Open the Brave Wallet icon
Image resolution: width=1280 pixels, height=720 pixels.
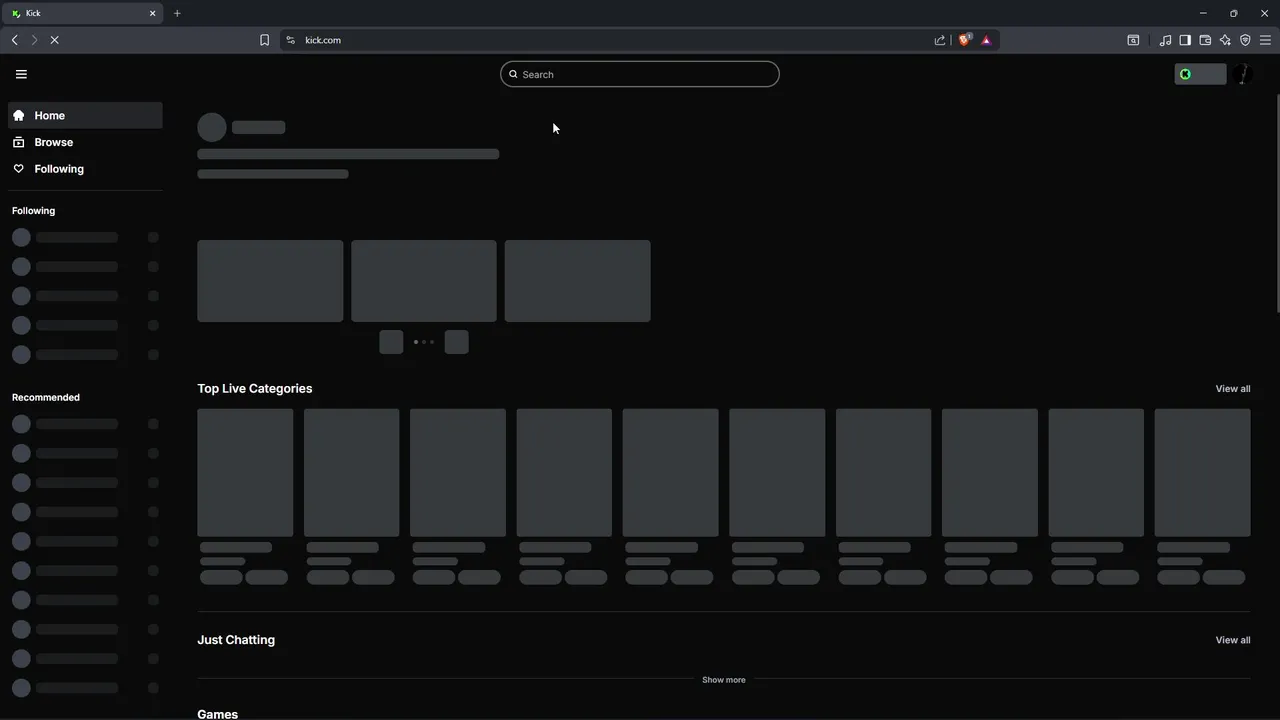[x=1205, y=40]
